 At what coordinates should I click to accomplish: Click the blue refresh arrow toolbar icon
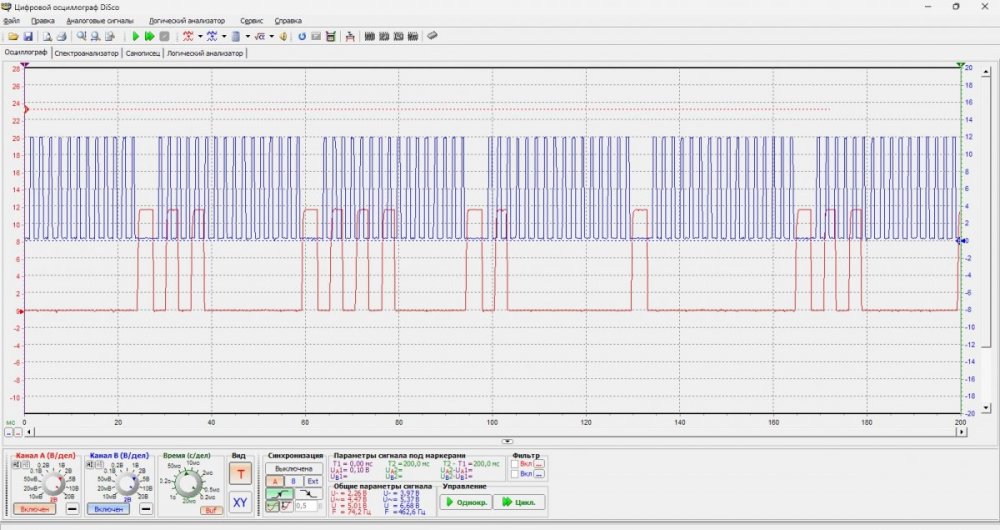point(301,36)
